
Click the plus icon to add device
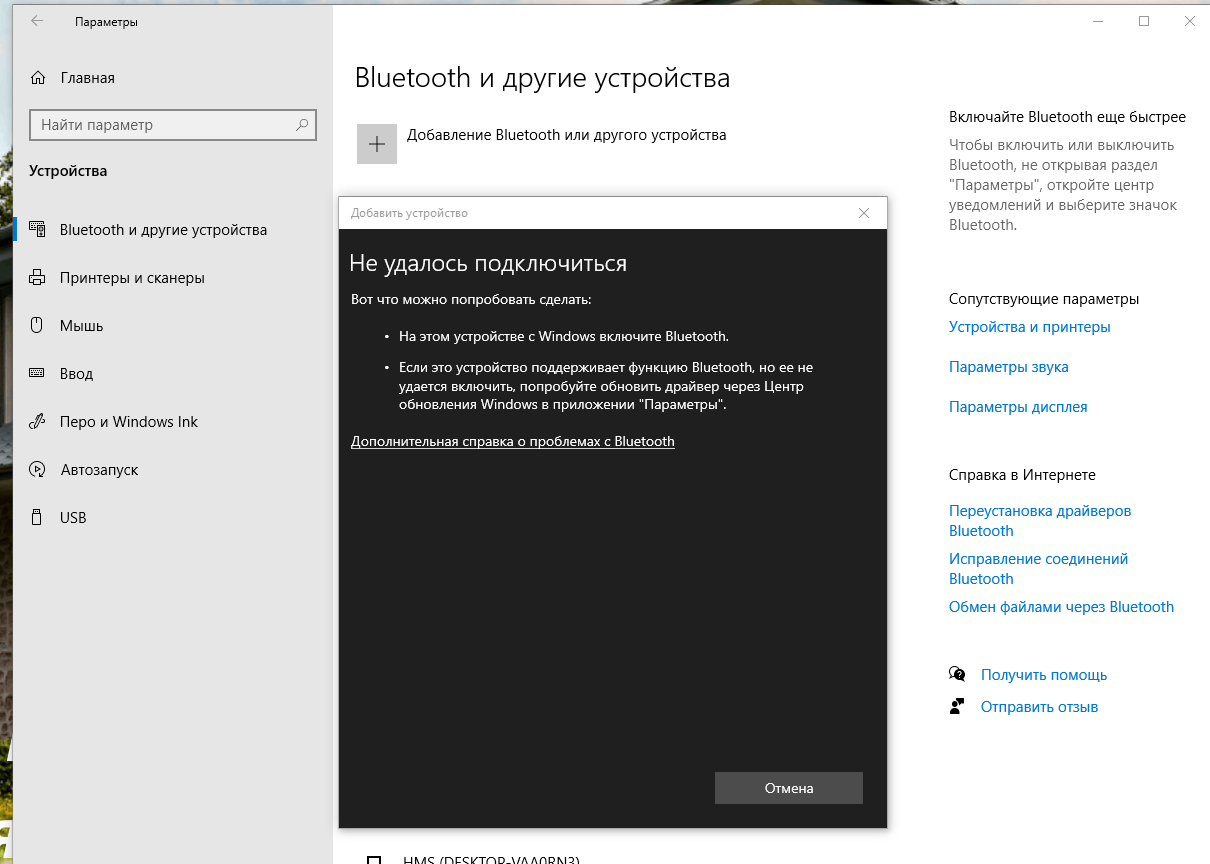click(x=377, y=144)
